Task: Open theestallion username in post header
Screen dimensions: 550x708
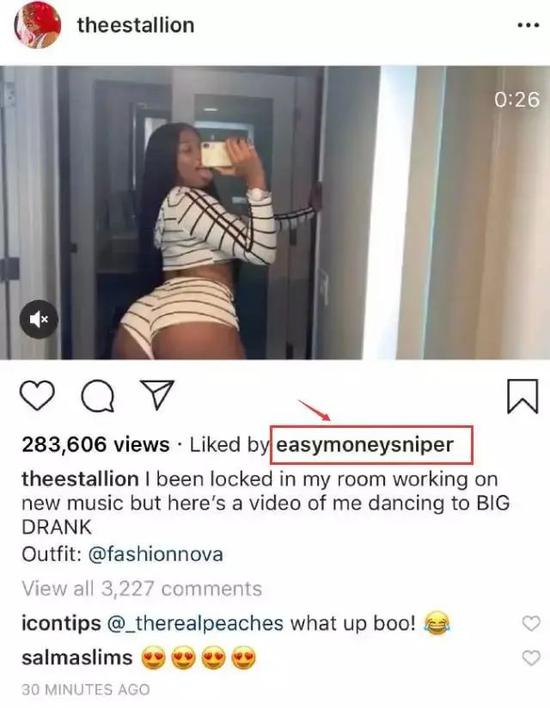Action: pos(135,25)
